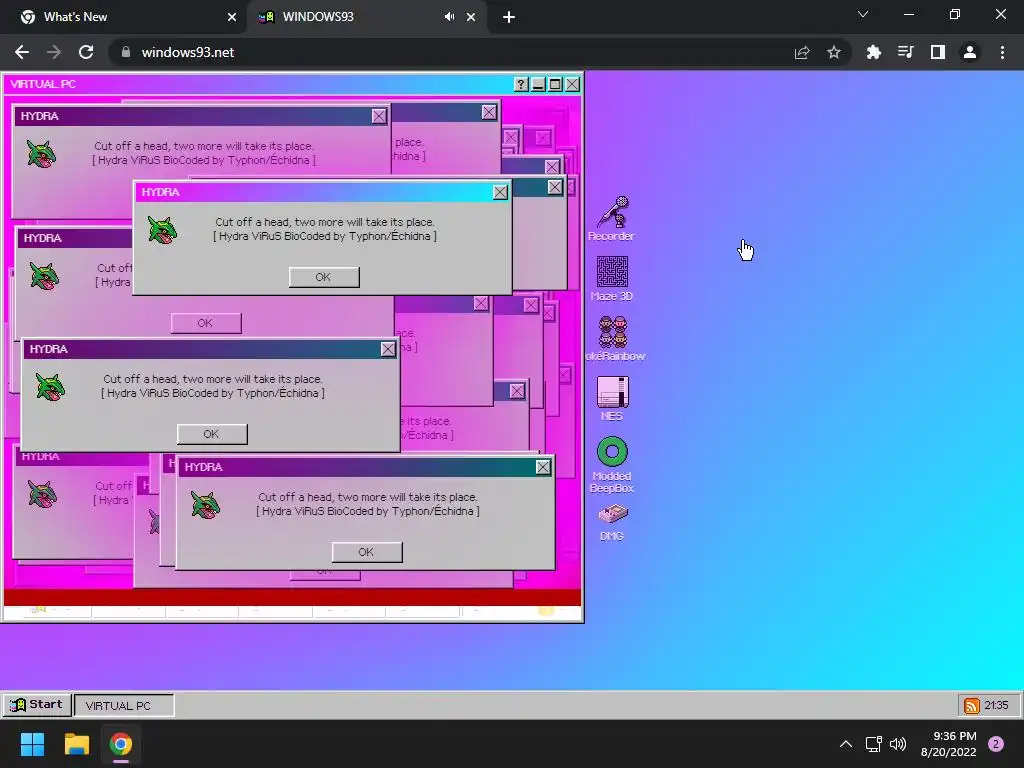1024x768 pixels.
Task: Click OK in the middle-left HYDRA dialog
Action: (x=212, y=434)
